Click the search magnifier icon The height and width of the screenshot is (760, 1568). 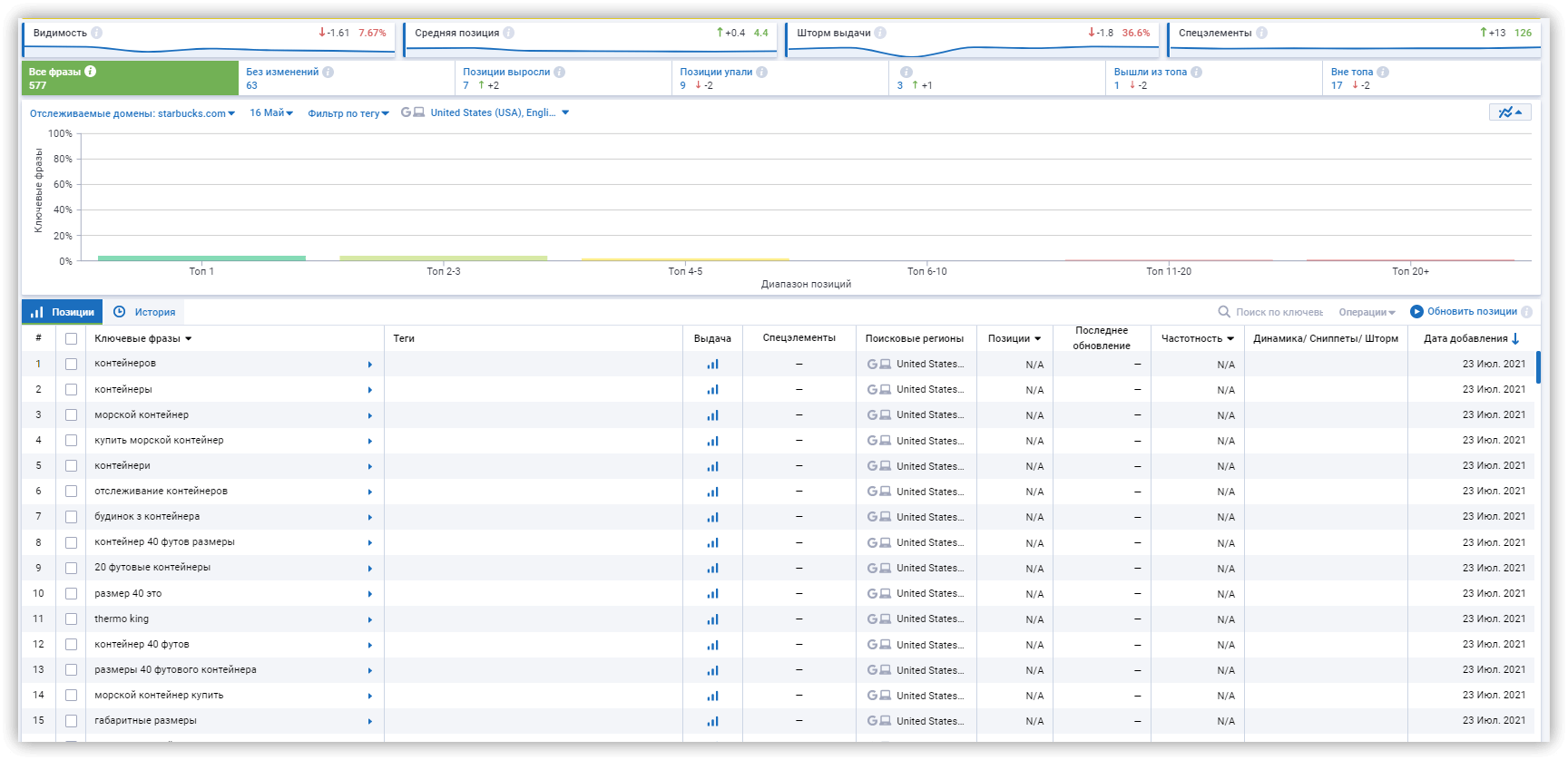point(1224,312)
